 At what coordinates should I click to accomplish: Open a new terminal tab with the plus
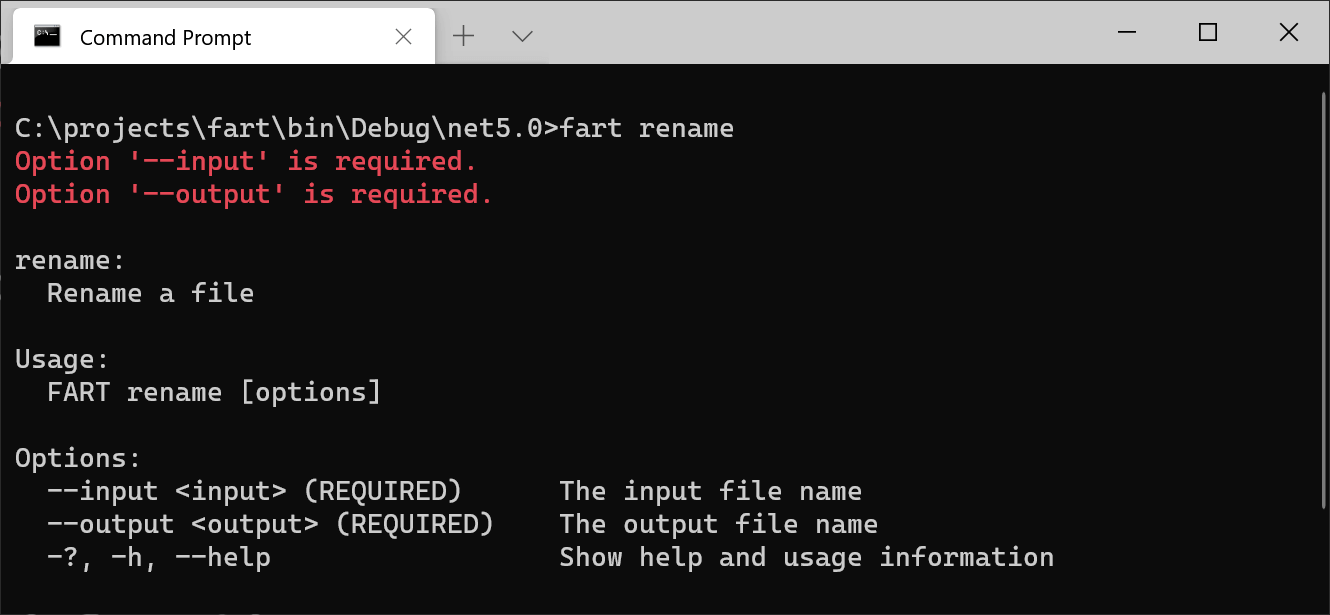click(x=463, y=35)
